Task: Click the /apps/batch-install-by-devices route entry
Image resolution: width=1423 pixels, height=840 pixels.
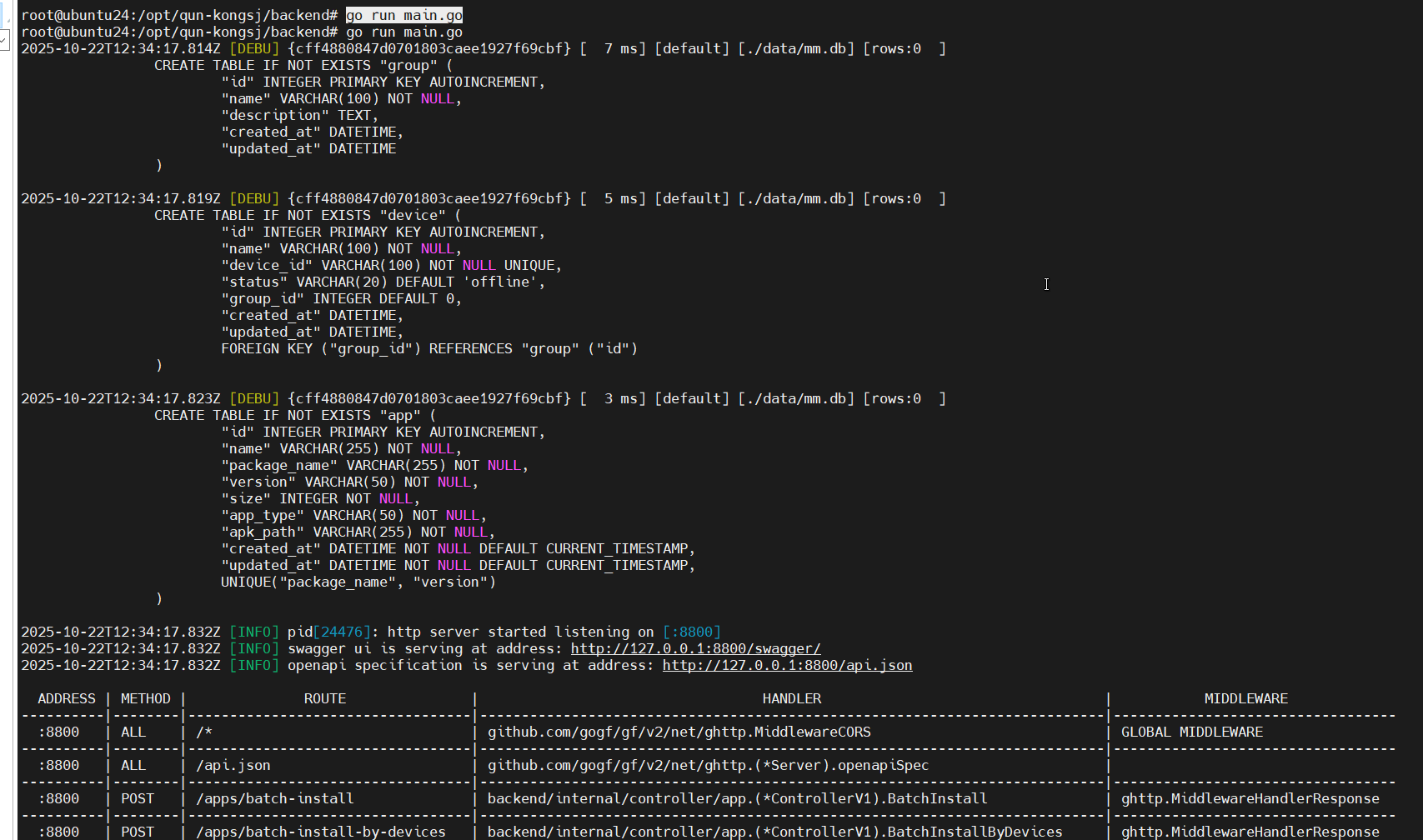Action: 320,832
